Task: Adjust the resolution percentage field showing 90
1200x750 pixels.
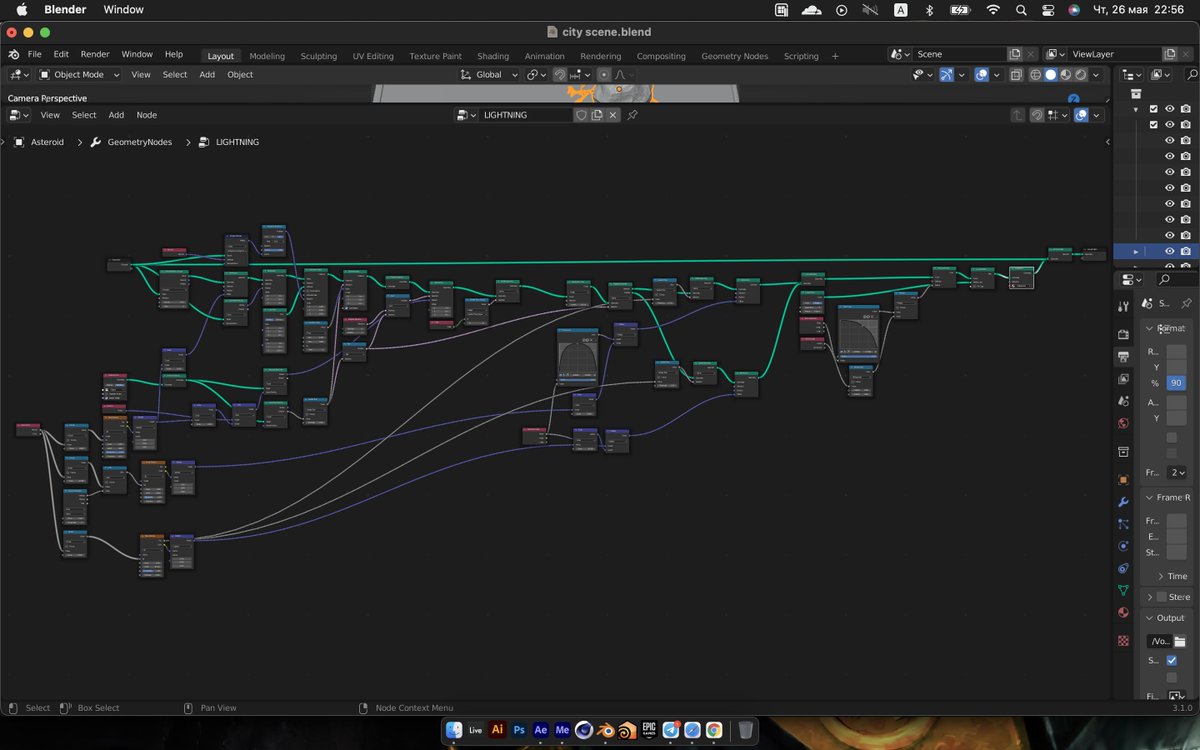Action: [x=1176, y=383]
